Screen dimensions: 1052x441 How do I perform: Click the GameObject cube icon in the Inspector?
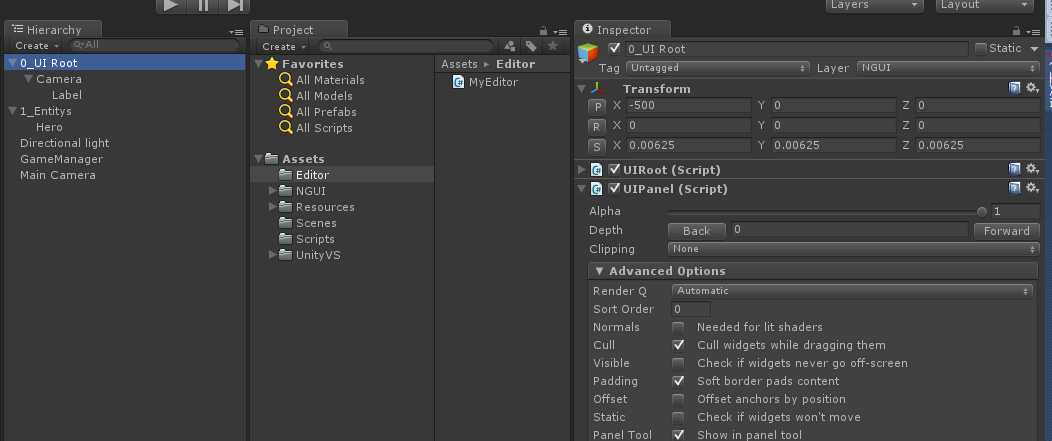(588, 54)
